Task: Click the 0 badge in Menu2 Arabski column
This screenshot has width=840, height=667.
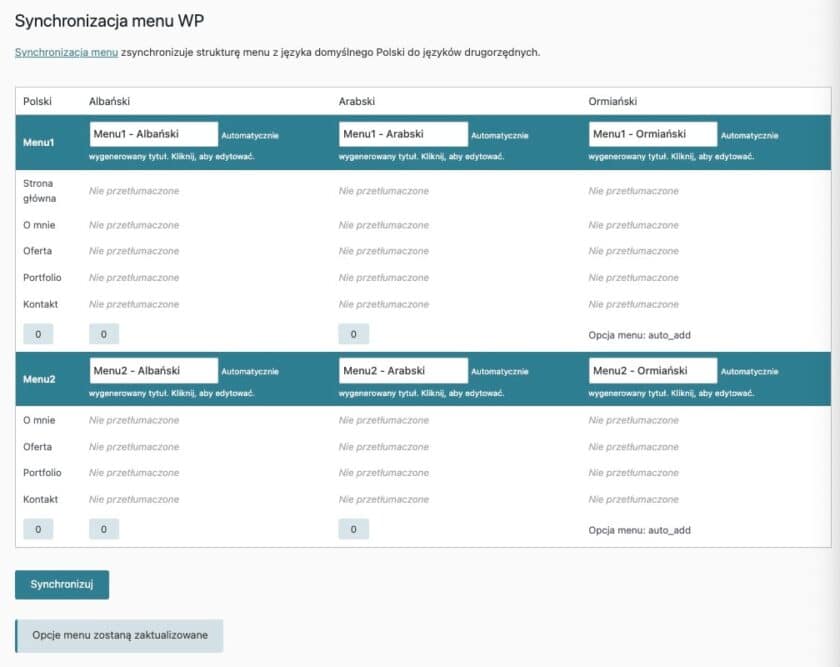Action: point(354,529)
